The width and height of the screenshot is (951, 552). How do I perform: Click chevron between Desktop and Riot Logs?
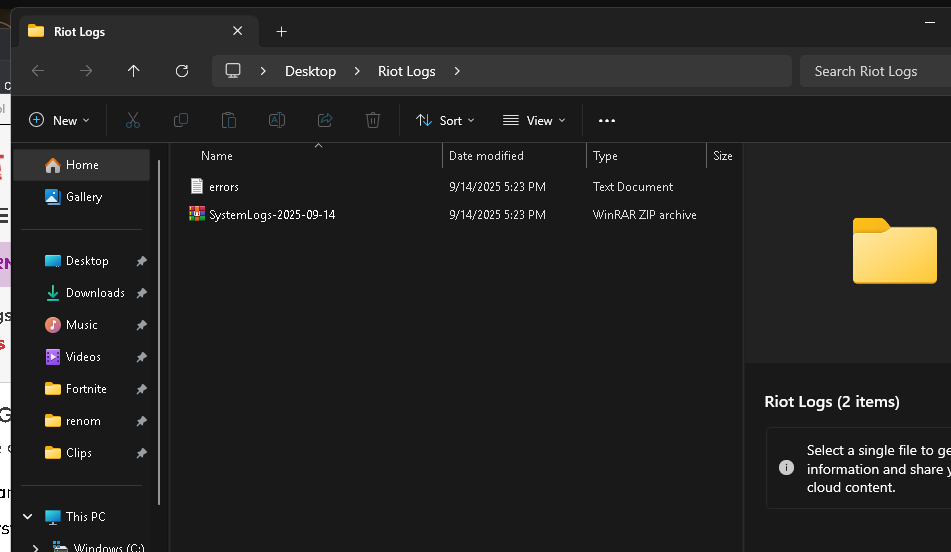pyautogui.click(x=357, y=71)
